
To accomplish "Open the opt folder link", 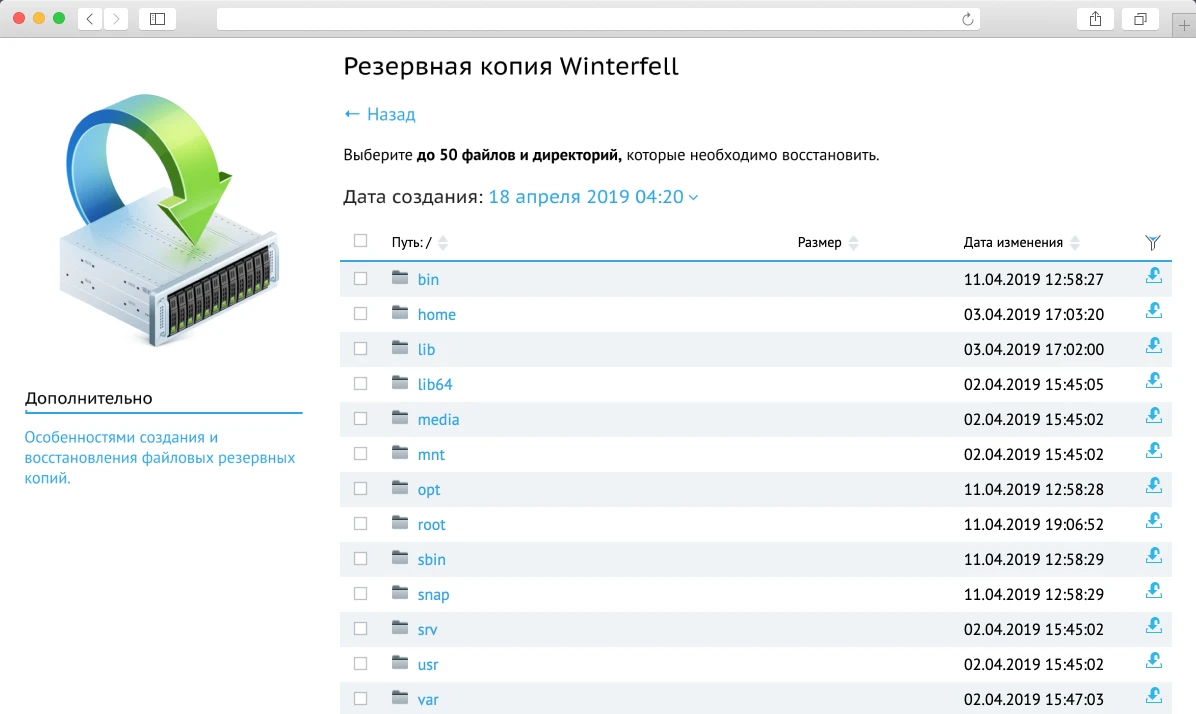I will [429, 489].
